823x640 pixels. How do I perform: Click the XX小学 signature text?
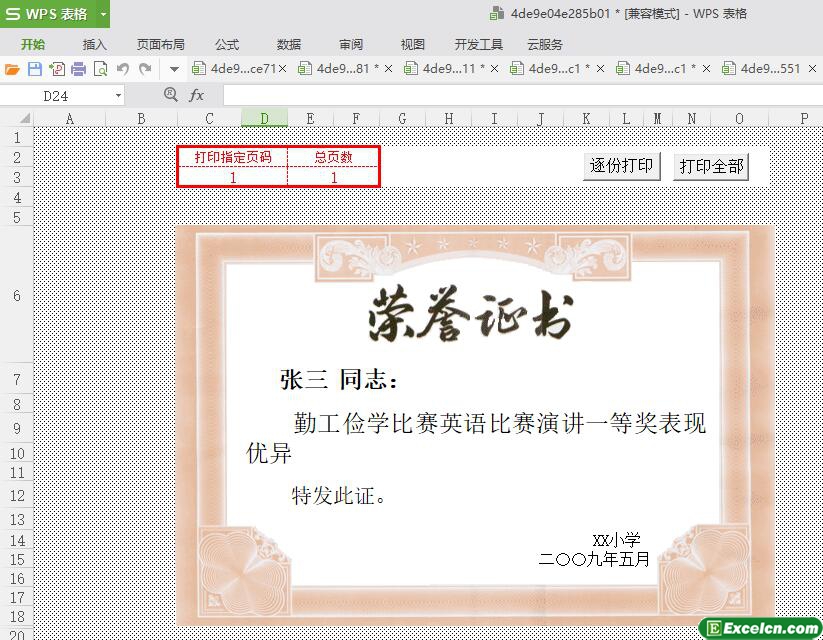tap(616, 540)
